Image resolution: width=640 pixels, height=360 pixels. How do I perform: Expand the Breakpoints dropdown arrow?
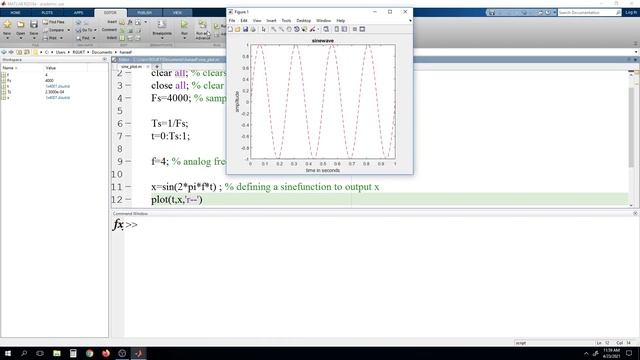(162, 38)
